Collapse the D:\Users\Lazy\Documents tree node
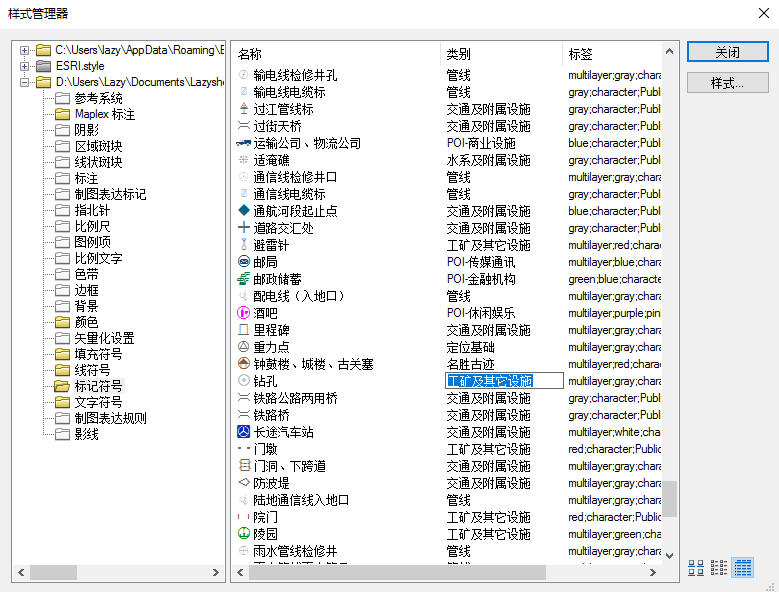 coord(24,82)
